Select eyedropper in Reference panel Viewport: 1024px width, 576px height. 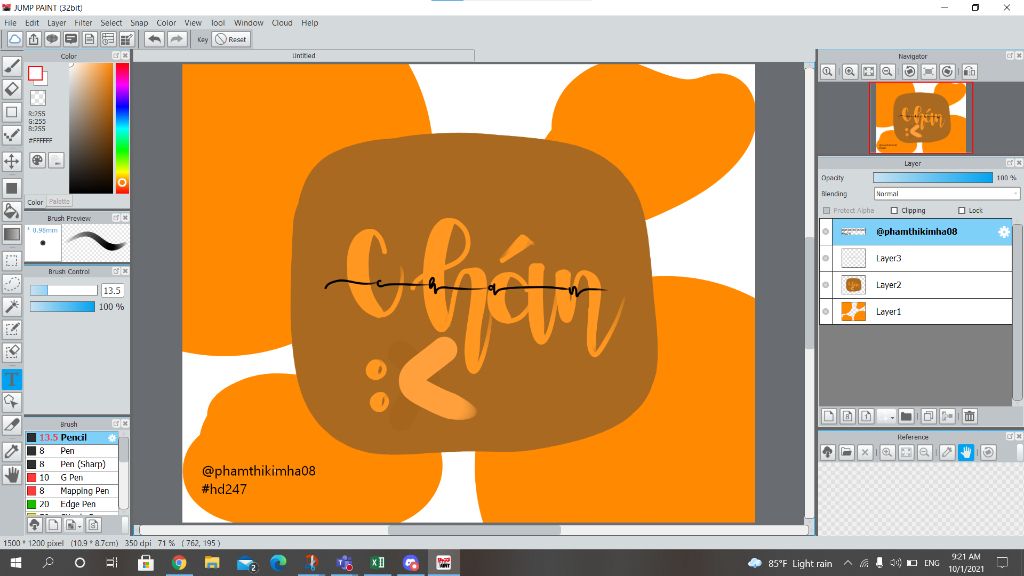pos(947,452)
